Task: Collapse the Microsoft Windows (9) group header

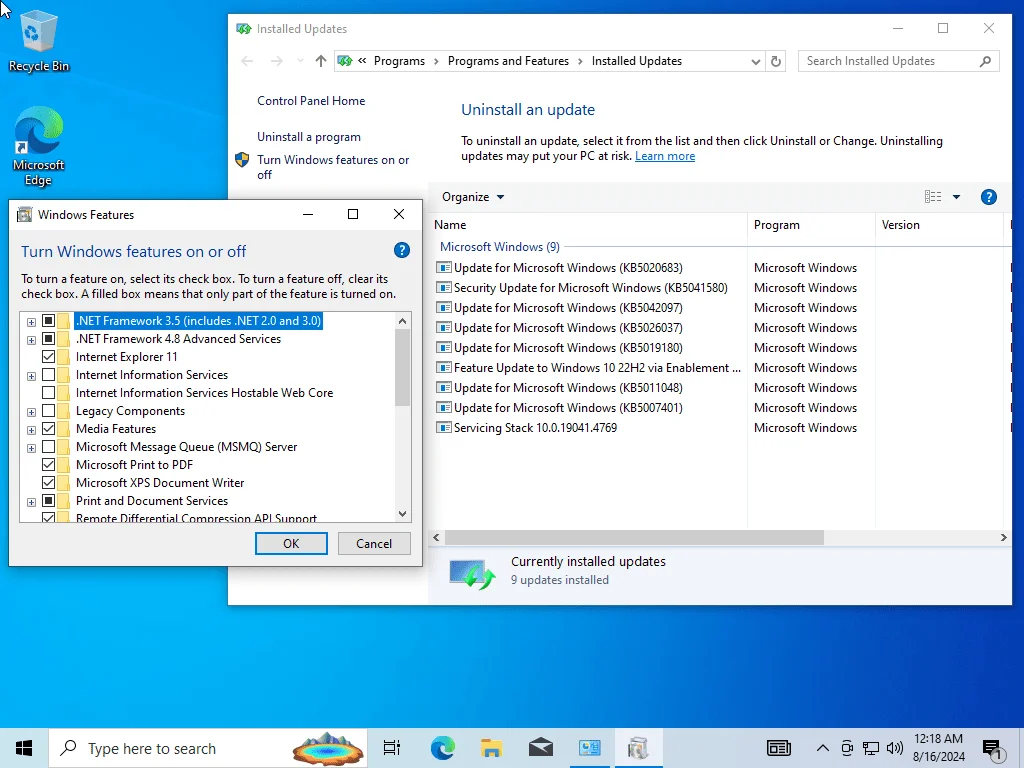Action: pyautogui.click(x=500, y=247)
